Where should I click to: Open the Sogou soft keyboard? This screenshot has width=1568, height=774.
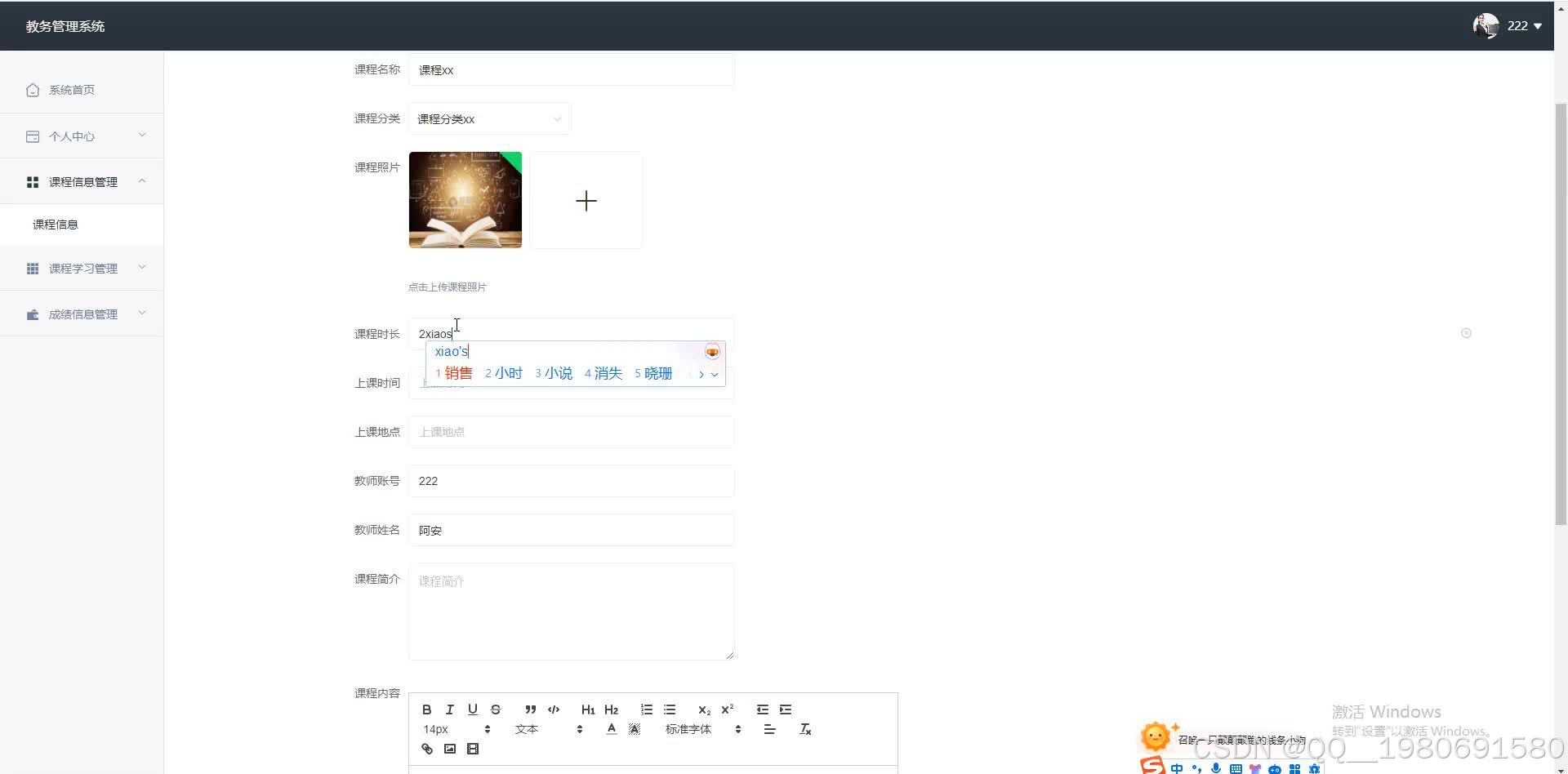coord(1236,768)
